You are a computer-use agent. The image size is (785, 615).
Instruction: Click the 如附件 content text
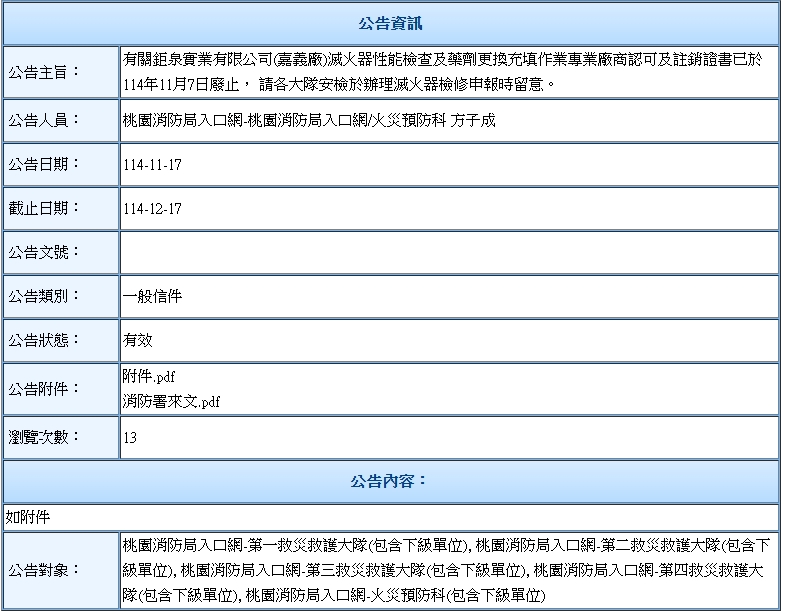coord(27,517)
